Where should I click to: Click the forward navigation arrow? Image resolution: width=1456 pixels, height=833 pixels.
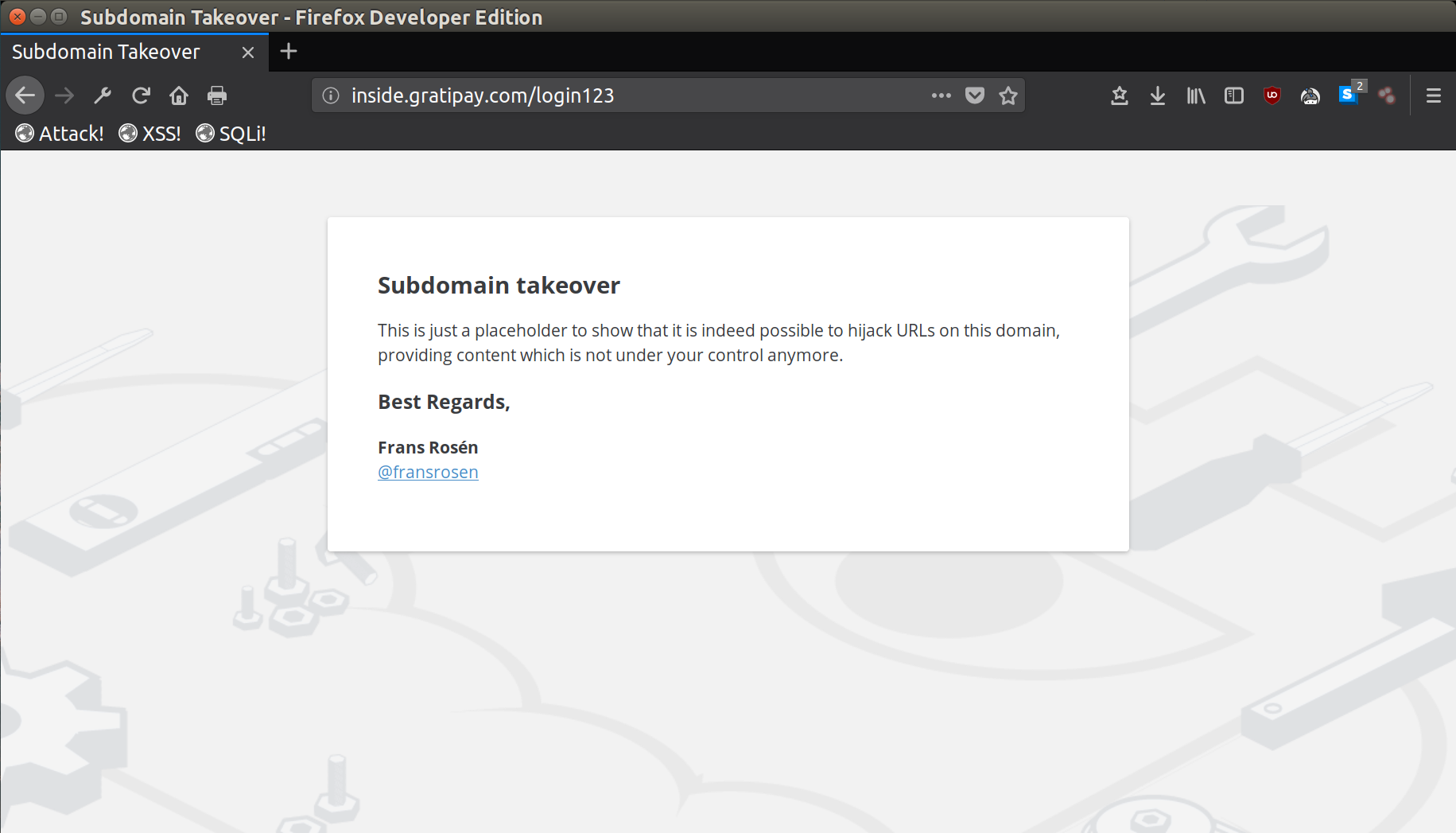pyautogui.click(x=64, y=95)
